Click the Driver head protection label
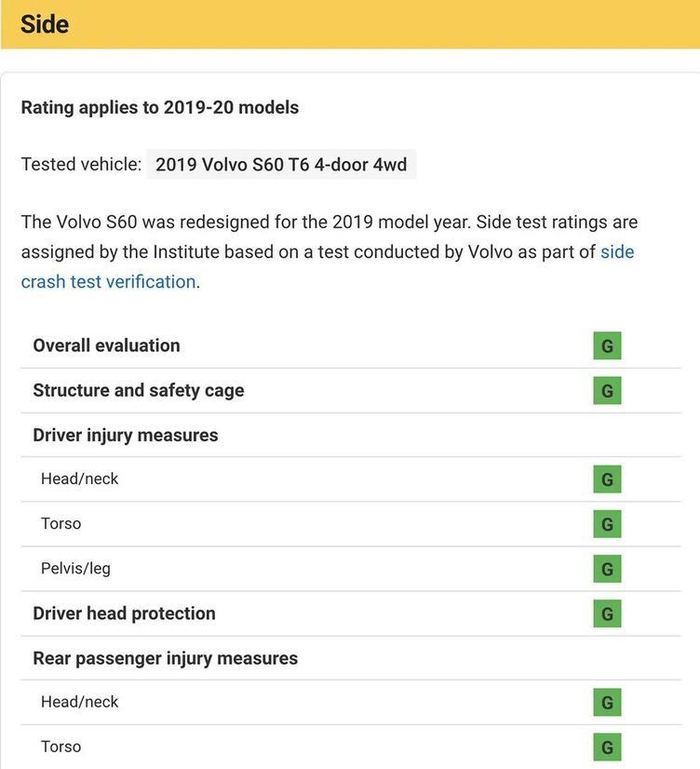Screen dimensions: 700x769 coord(124,613)
